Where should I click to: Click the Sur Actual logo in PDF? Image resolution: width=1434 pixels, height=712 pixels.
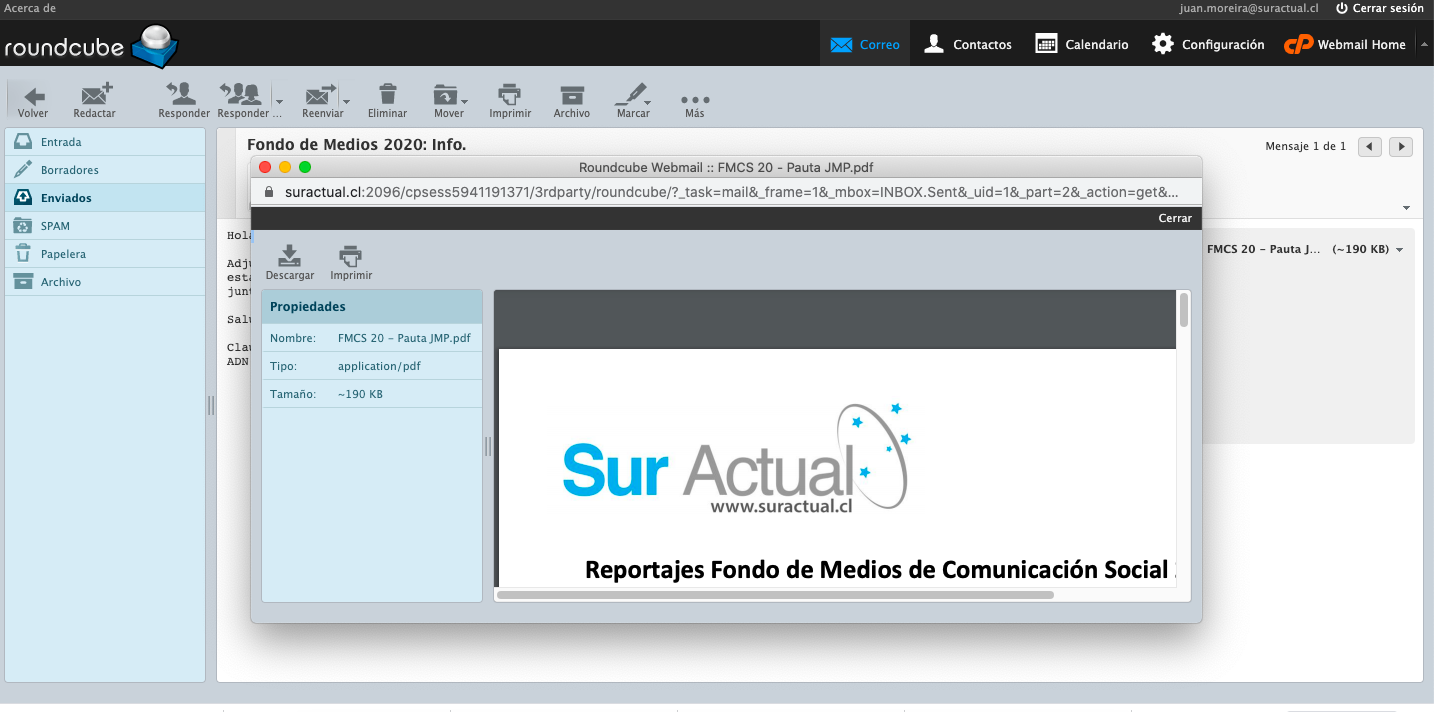pyautogui.click(x=738, y=459)
